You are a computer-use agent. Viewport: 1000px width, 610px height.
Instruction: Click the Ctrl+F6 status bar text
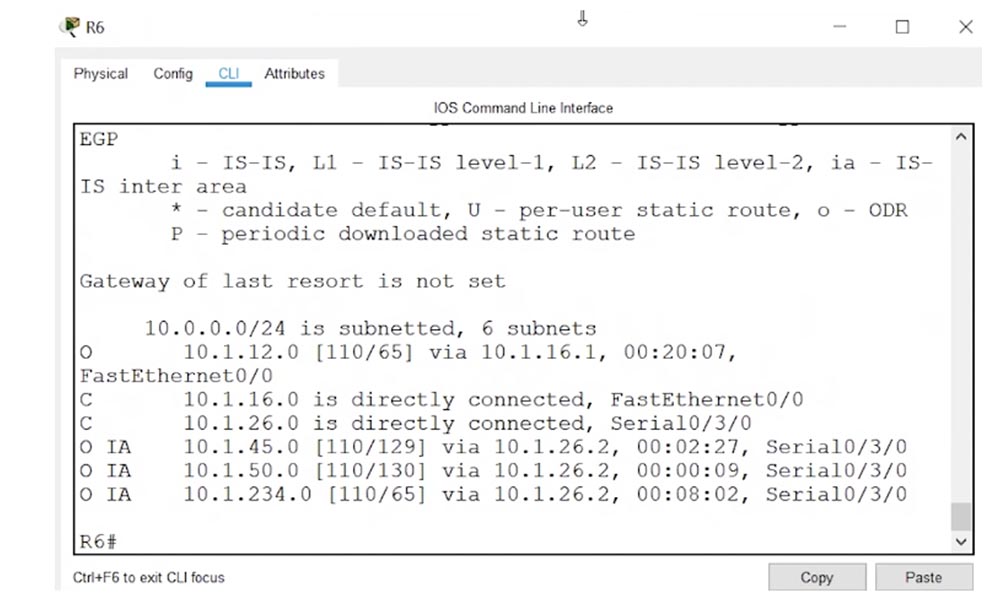point(147,577)
